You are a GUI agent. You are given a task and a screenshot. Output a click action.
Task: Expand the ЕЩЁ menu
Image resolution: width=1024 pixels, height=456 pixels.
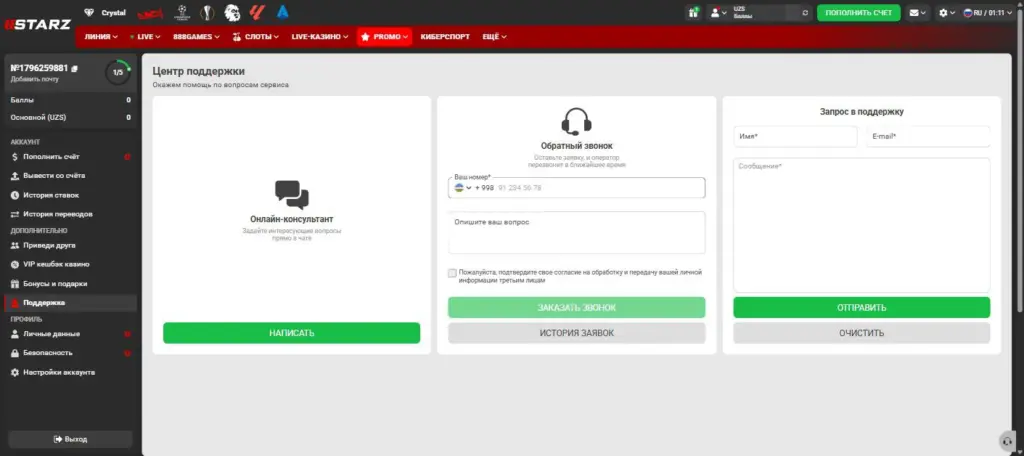click(x=494, y=37)
